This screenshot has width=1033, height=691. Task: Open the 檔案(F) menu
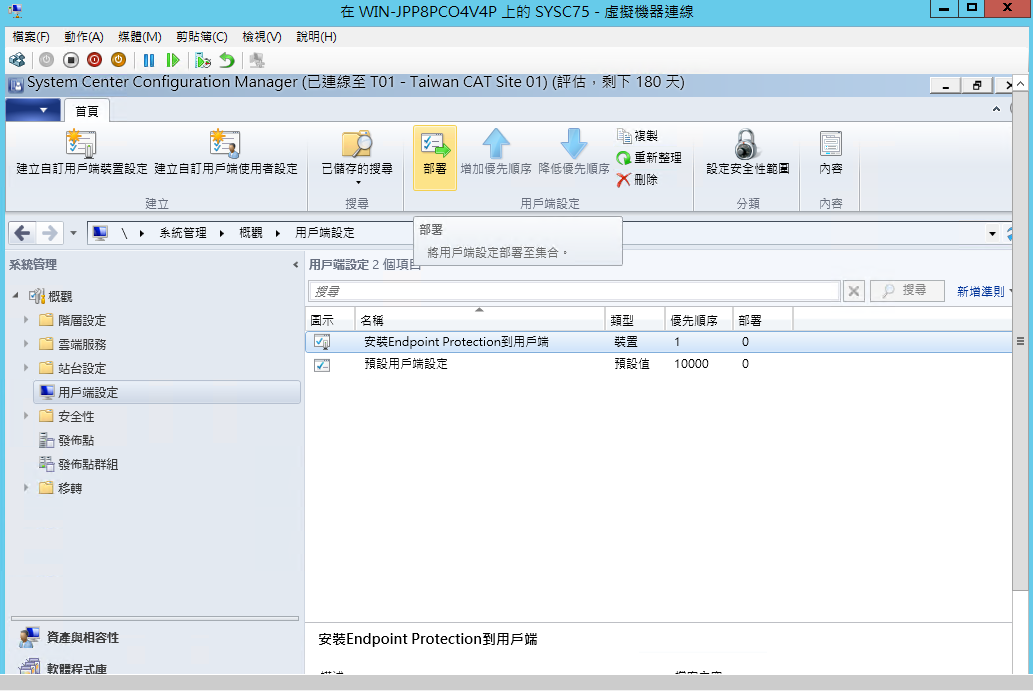tap(31, 37)
